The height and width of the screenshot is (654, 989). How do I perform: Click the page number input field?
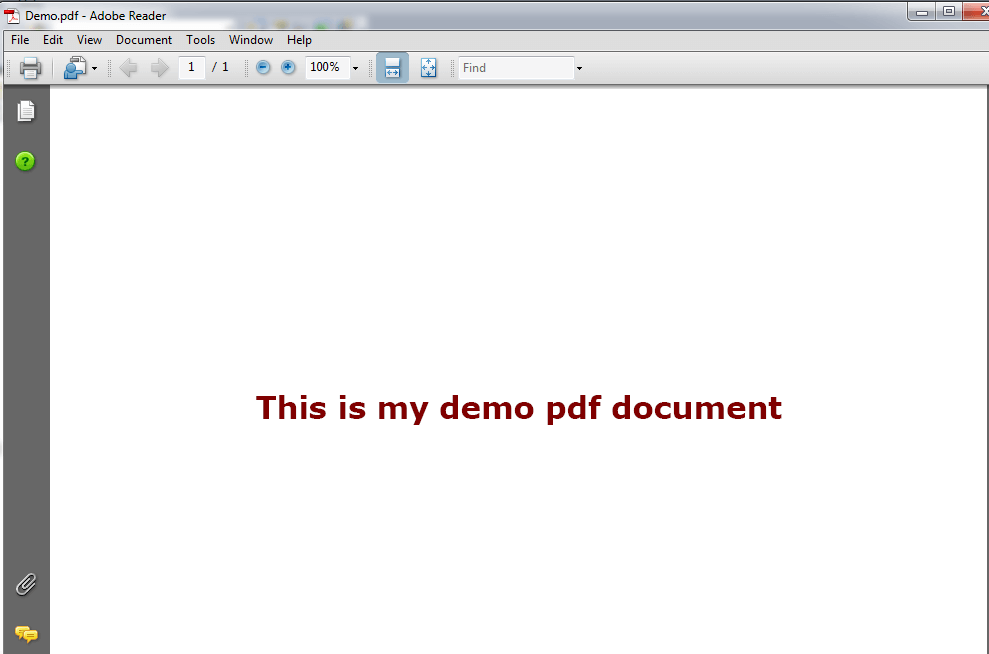(x=191, y=68)
